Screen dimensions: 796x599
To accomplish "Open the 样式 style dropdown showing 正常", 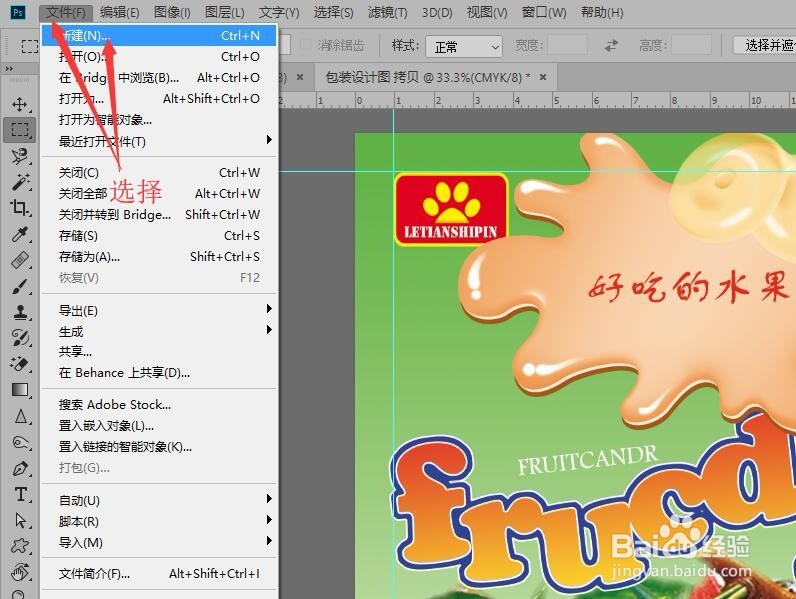I will pos(464,47).
